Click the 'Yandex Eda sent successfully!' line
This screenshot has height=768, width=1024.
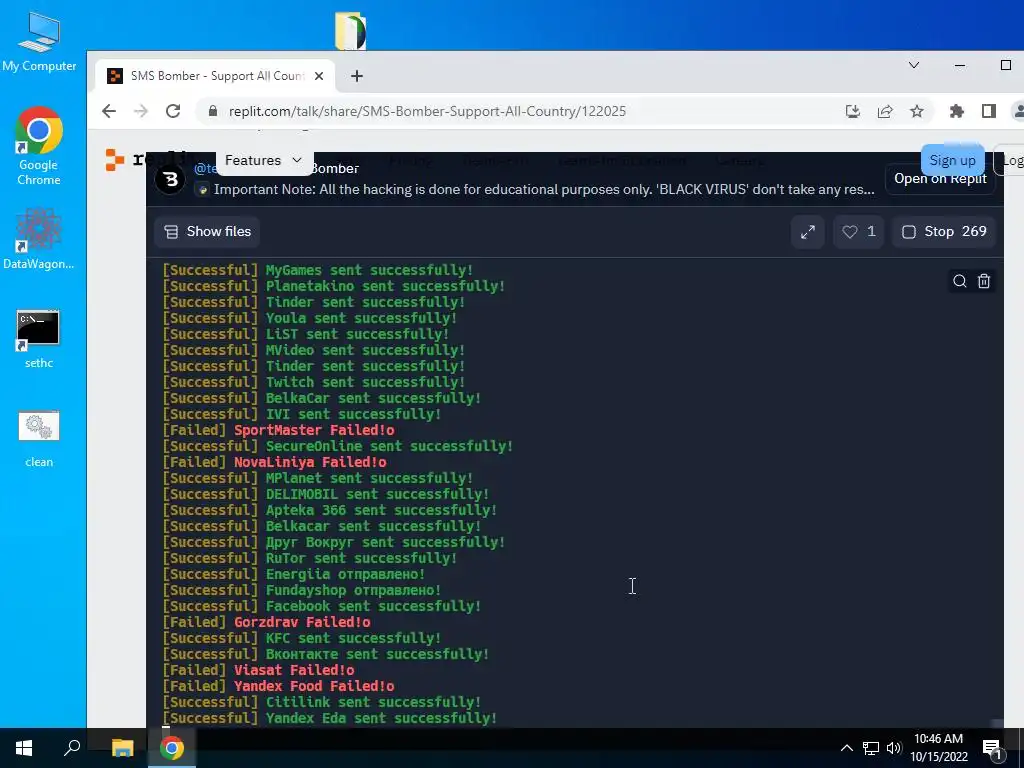pos(329,718)
